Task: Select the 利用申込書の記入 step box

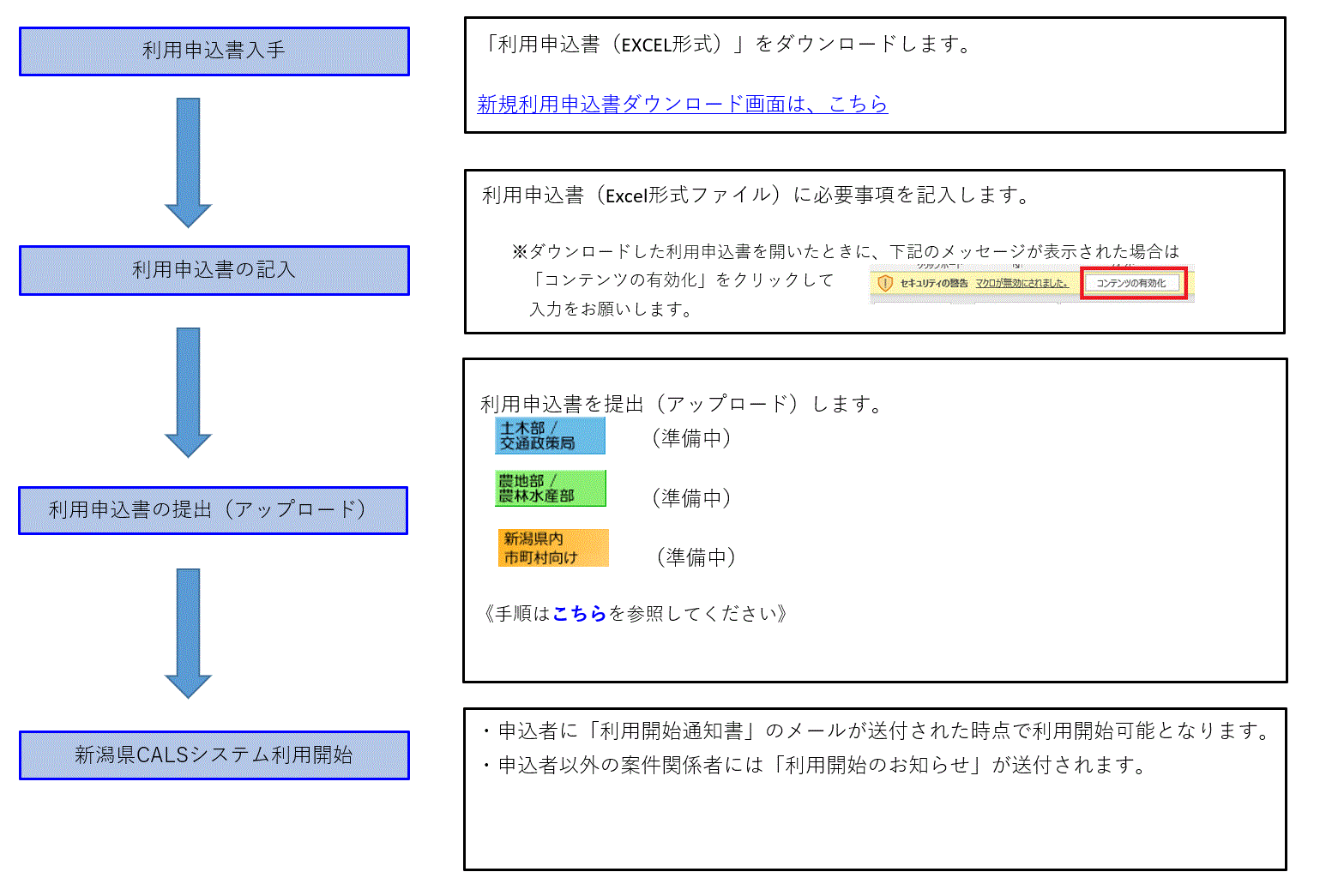Action: coord(214,270)
